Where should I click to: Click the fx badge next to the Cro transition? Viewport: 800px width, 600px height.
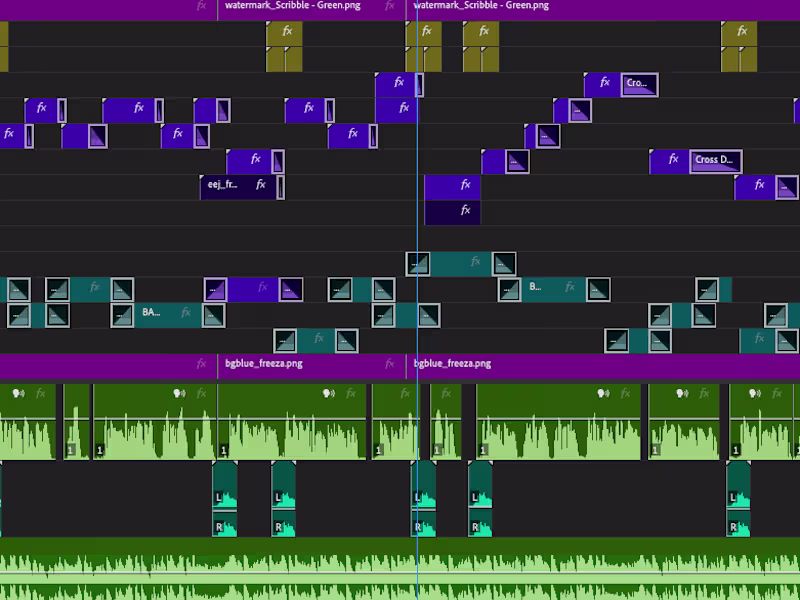pyautogui.click(x=603, y=84)
